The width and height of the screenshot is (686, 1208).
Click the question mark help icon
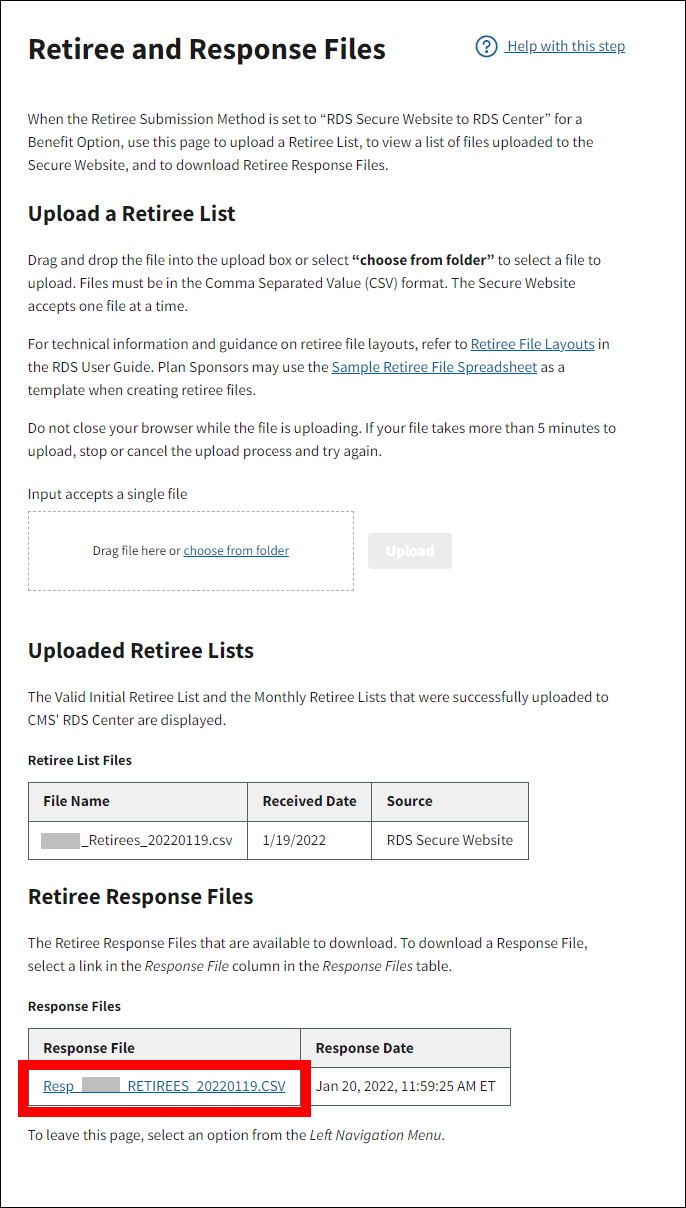486,47
